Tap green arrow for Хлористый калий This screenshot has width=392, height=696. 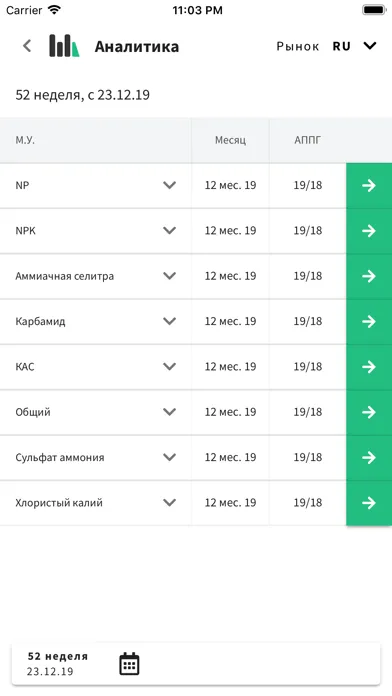tap(369, 503)
